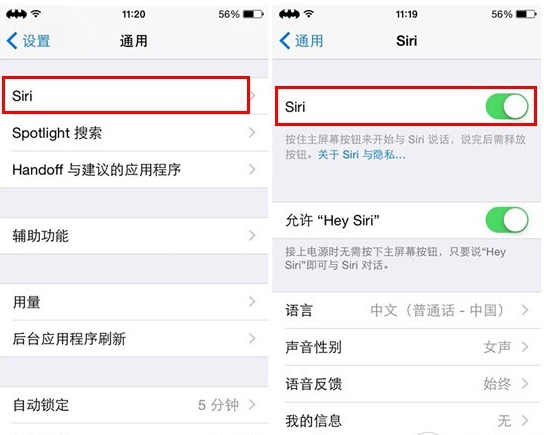544x435 pixels.
Task: Open 语音反馈 voice feedback setting
Action: [x=407, y=384]
